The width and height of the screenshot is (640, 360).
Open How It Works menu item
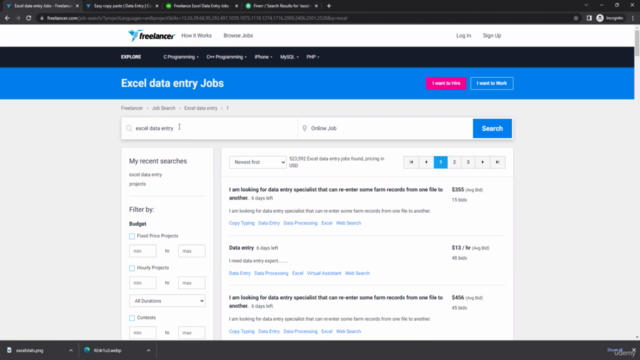pos(196,36)
